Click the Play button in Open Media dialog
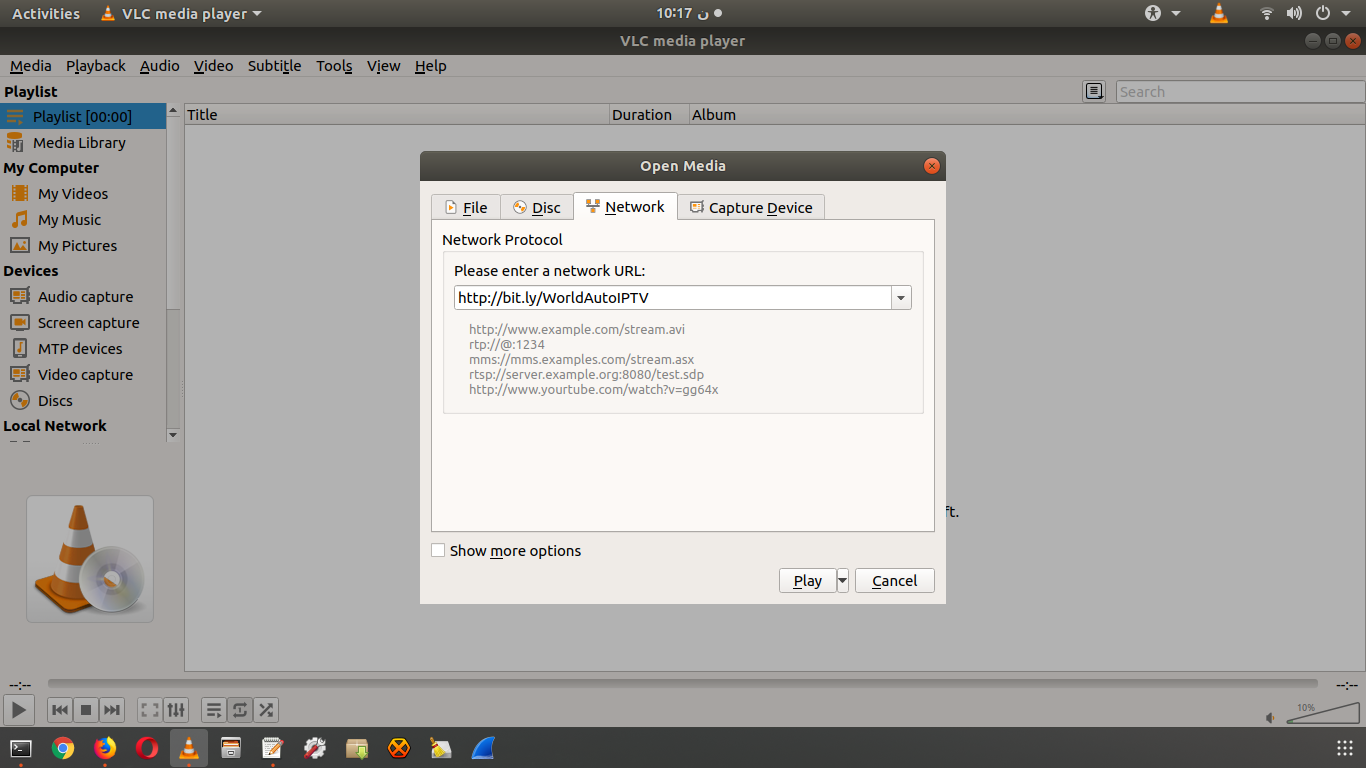This screenshot has width=1366, height=768. (807, 581)
